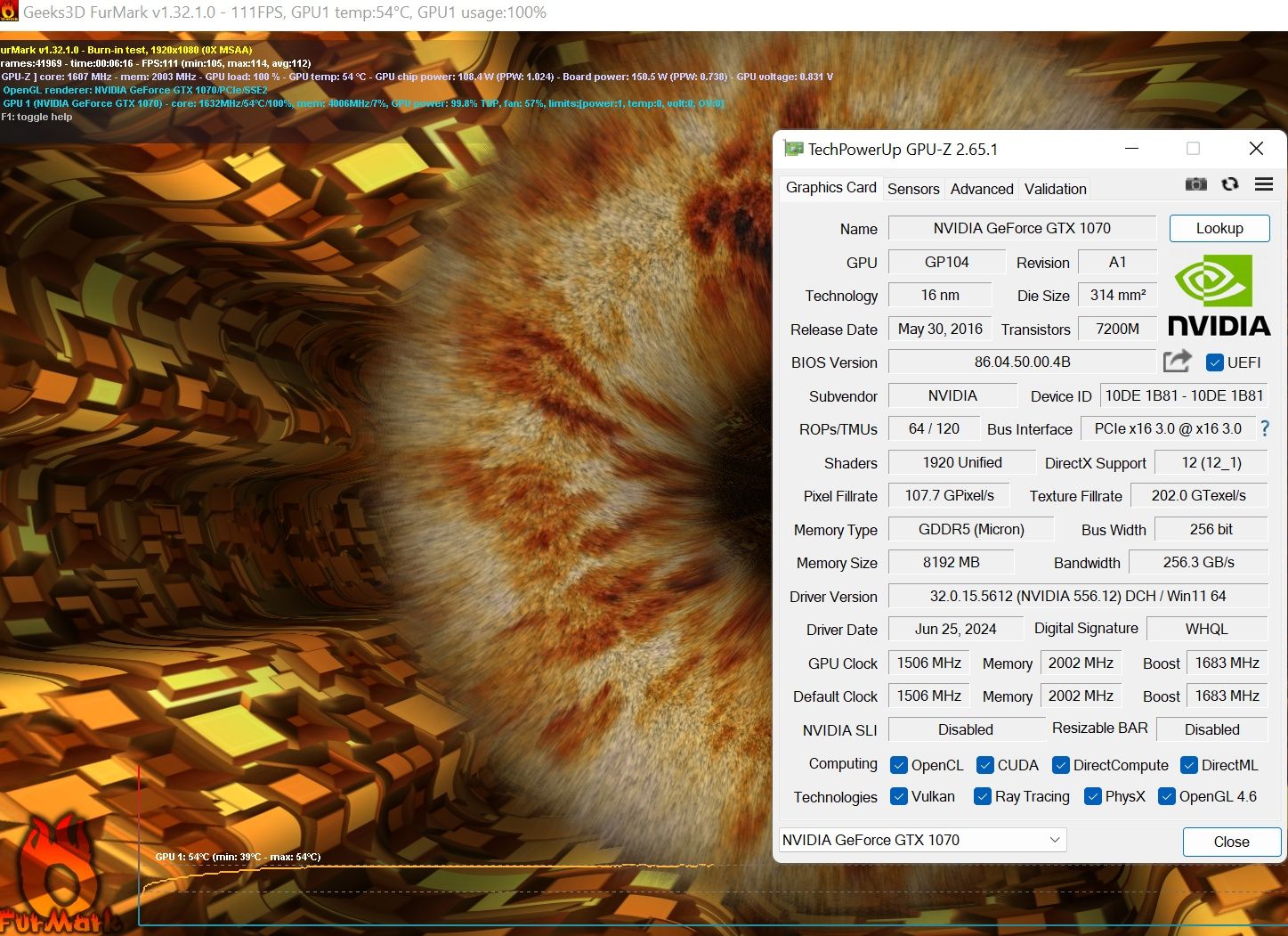This screenshot has height=936, width=1288.
Task: Click the Close button in GPU-Z
Action: coord(1232,842)
